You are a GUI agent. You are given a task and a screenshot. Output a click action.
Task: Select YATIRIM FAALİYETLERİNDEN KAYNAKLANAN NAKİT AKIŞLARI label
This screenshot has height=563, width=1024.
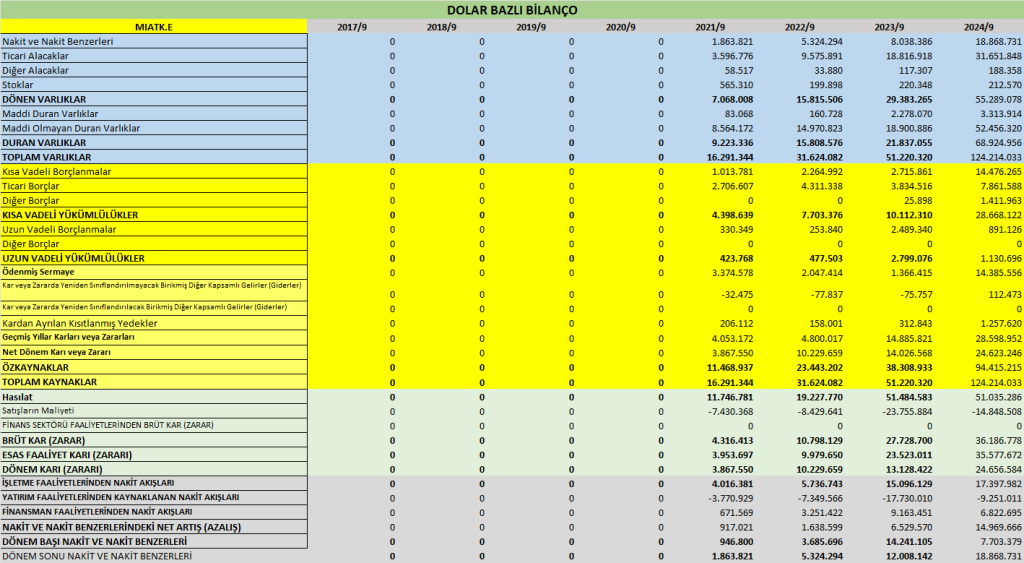coord(121,498)
